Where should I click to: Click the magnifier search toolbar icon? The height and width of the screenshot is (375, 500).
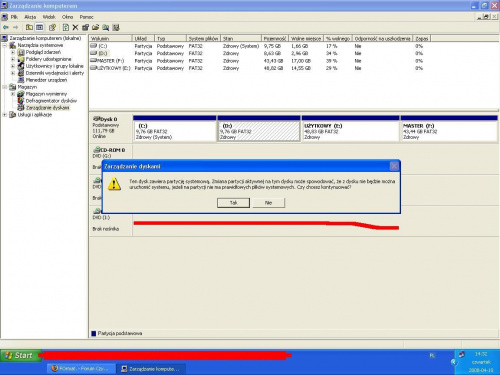(106, 27)
